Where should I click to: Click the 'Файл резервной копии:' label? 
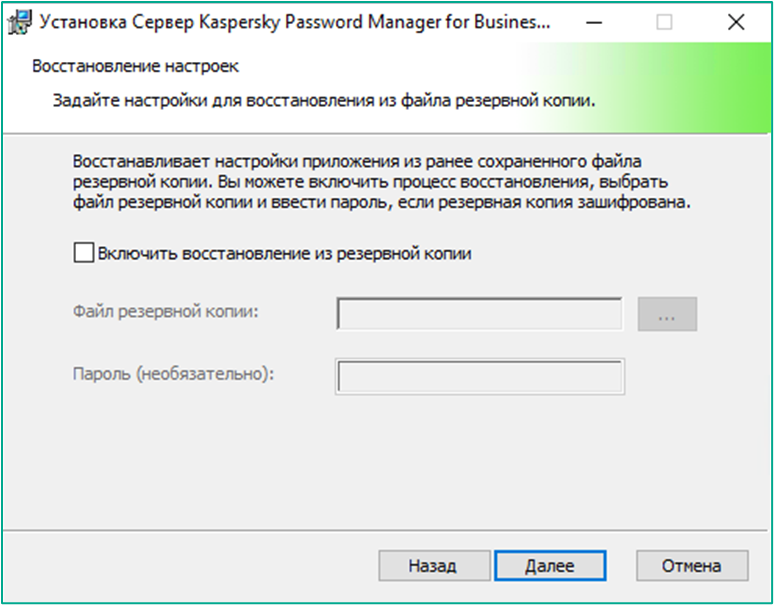pos(166,312)
